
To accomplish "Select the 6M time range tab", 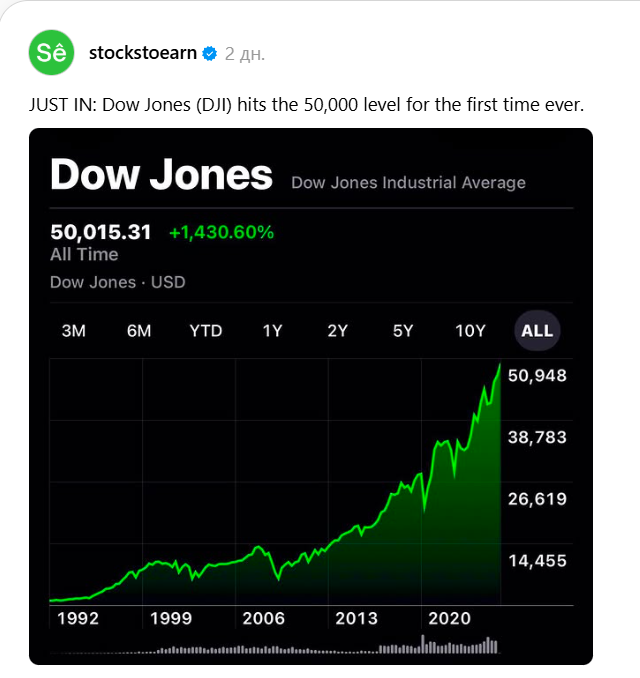I will click(x=139, y=331).
